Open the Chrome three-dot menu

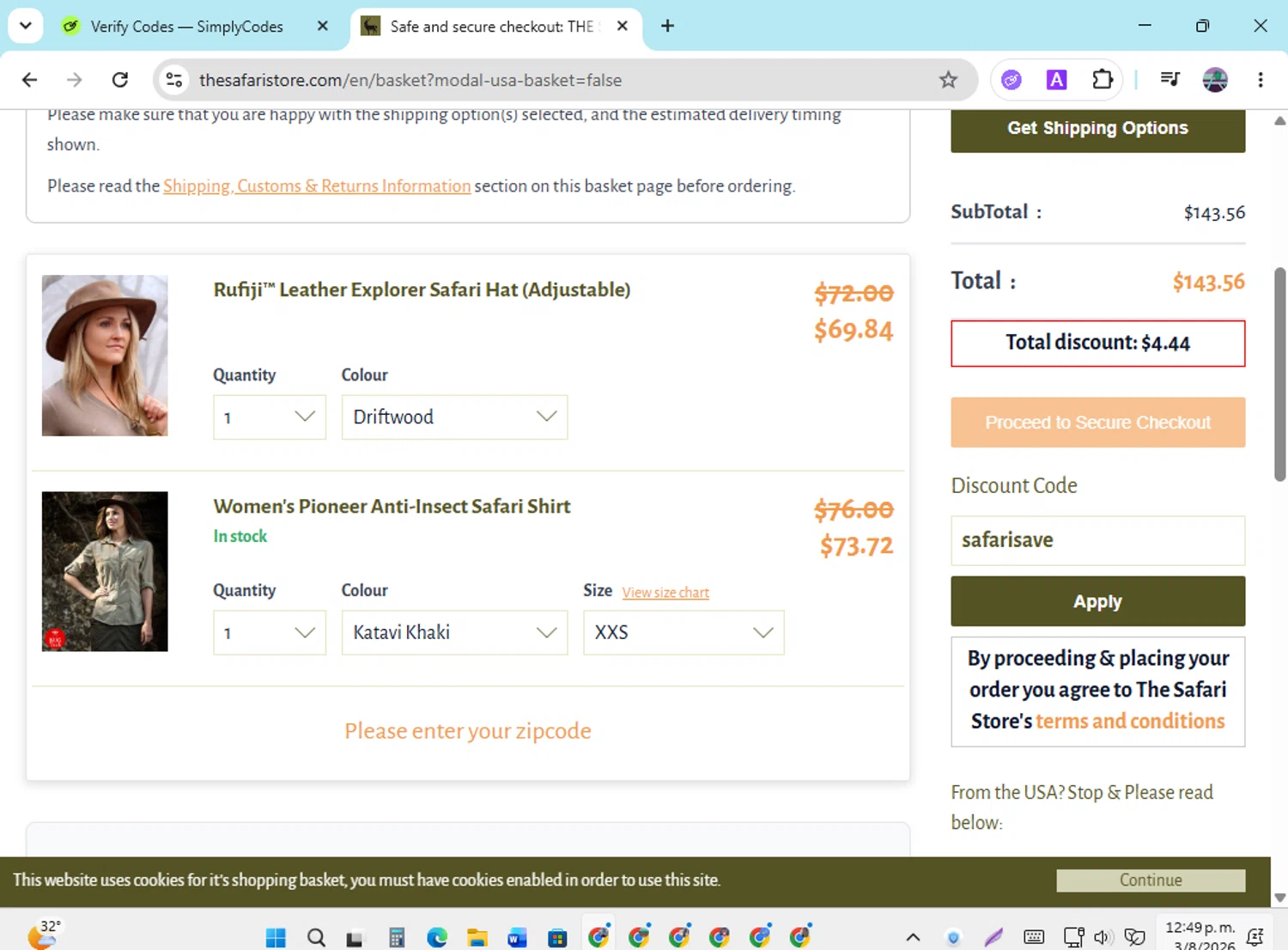pos(1261,80)
